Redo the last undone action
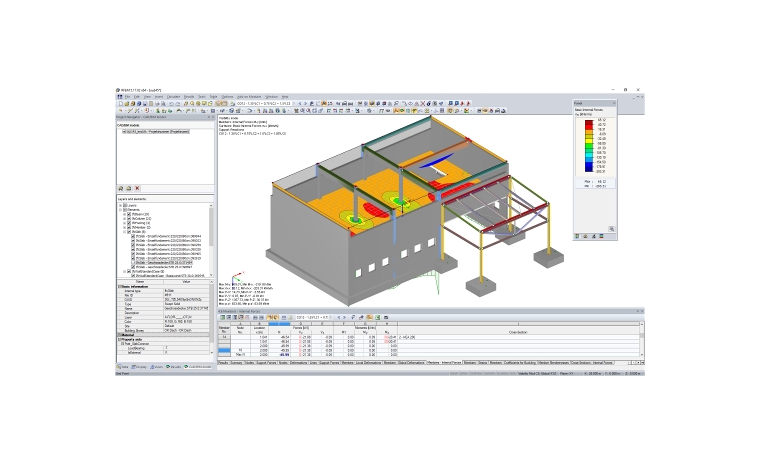 point(177,103)
